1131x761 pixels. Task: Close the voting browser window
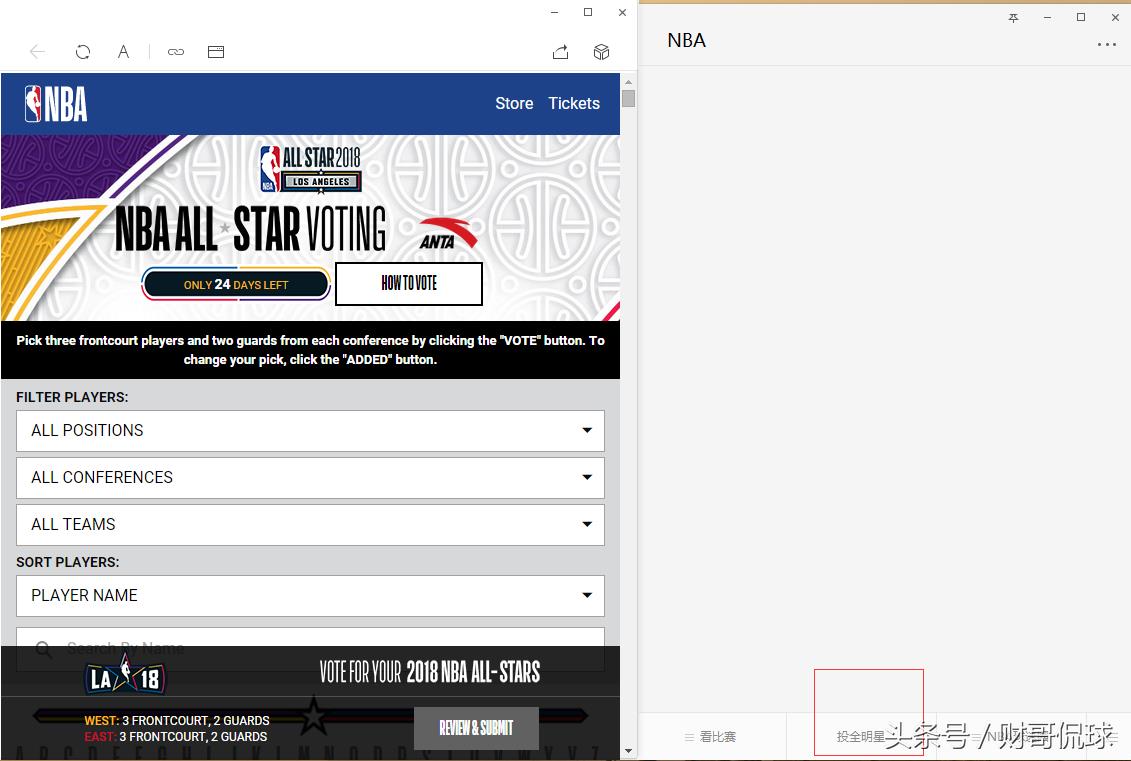[622, 12]
